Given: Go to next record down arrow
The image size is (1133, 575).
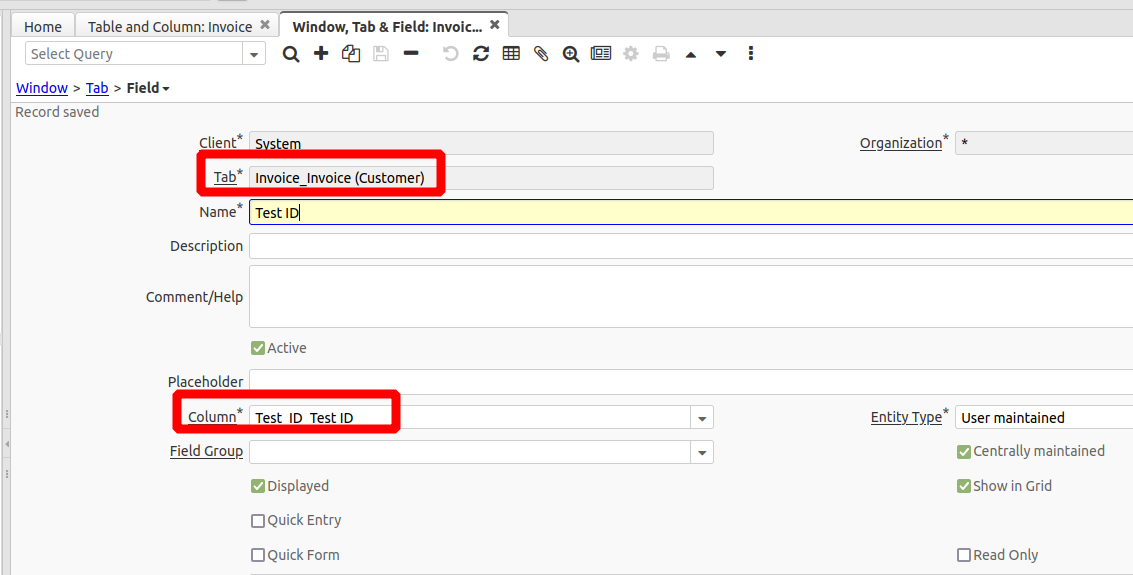Looking at the screenshot, I should coord(721,54).
